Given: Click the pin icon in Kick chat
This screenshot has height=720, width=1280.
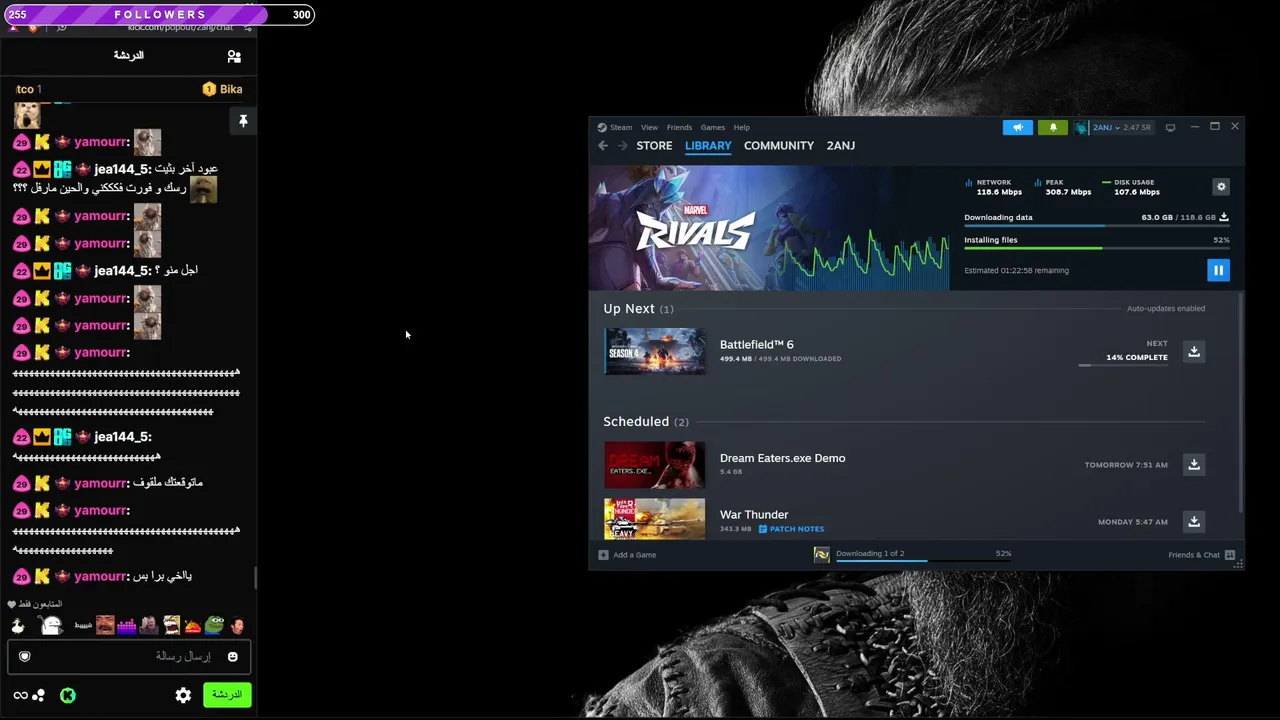Looking at the screenshot, I should [x=242, y=121].
